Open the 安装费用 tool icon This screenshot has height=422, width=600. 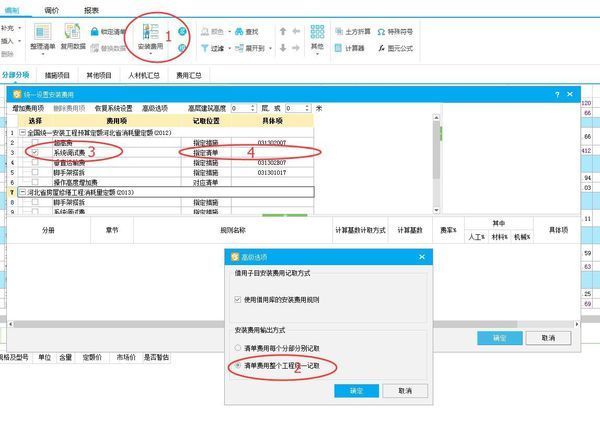(150, 32)
